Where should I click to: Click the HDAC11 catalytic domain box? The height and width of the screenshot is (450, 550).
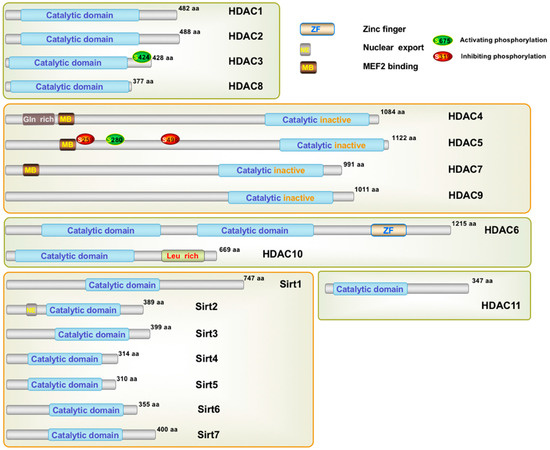coord(370,289)
